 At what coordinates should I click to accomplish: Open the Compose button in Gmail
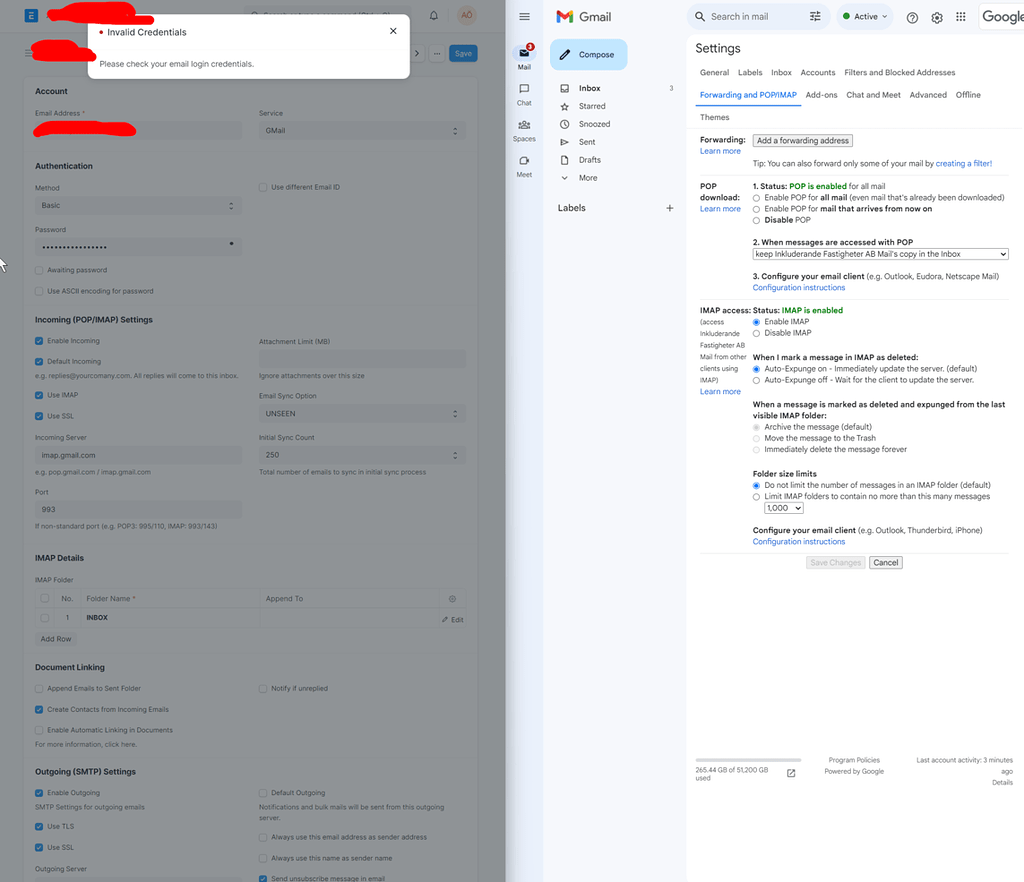coord(588,53)
